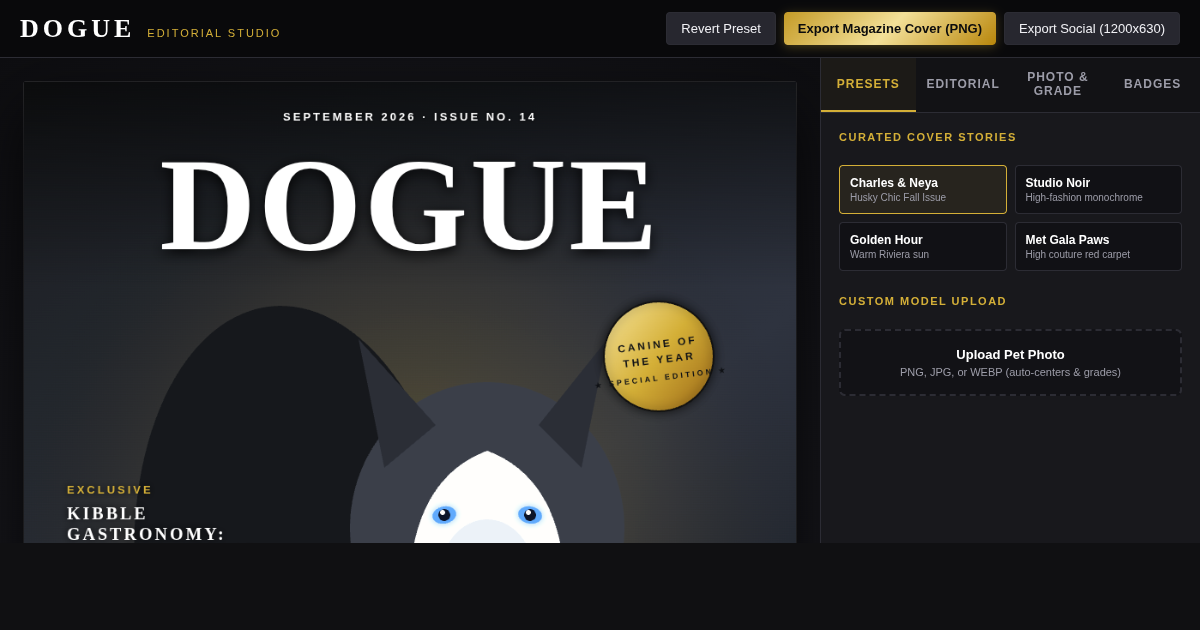Export Magazine Cover as PNG
1200x630 pixels.
(x=890, y=28)
